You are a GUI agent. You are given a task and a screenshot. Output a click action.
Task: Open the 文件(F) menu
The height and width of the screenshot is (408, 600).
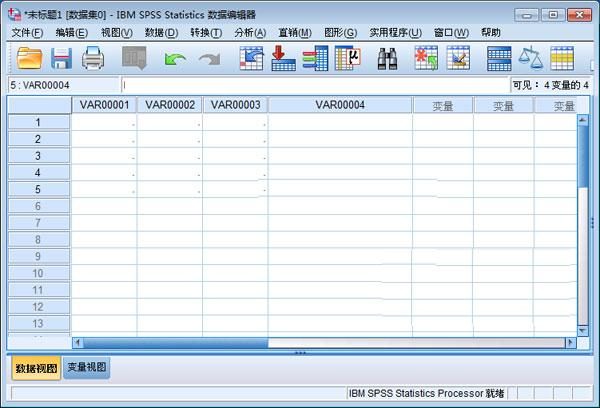27,33
